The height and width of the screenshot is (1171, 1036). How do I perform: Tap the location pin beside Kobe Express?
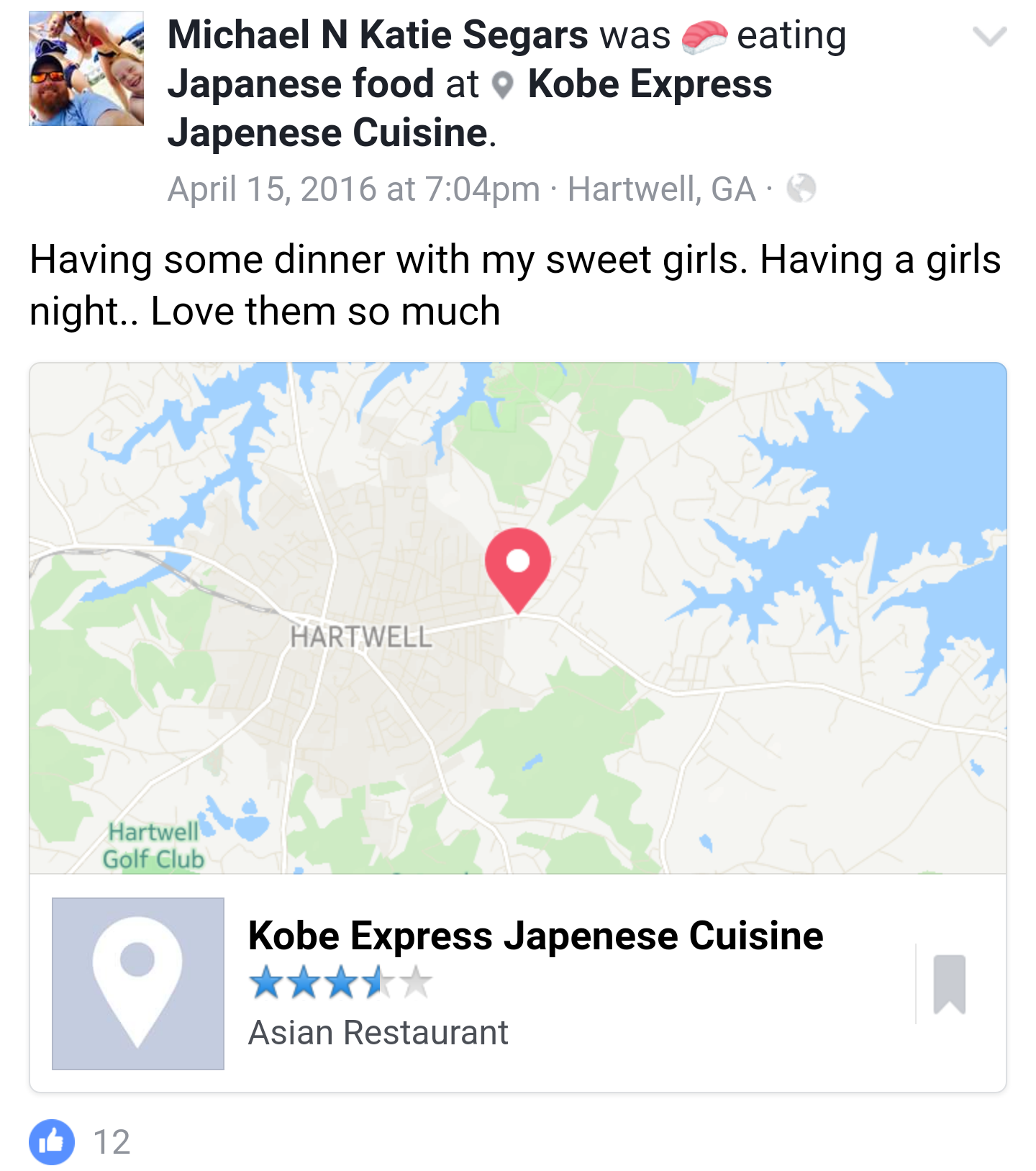coord(503,86)
